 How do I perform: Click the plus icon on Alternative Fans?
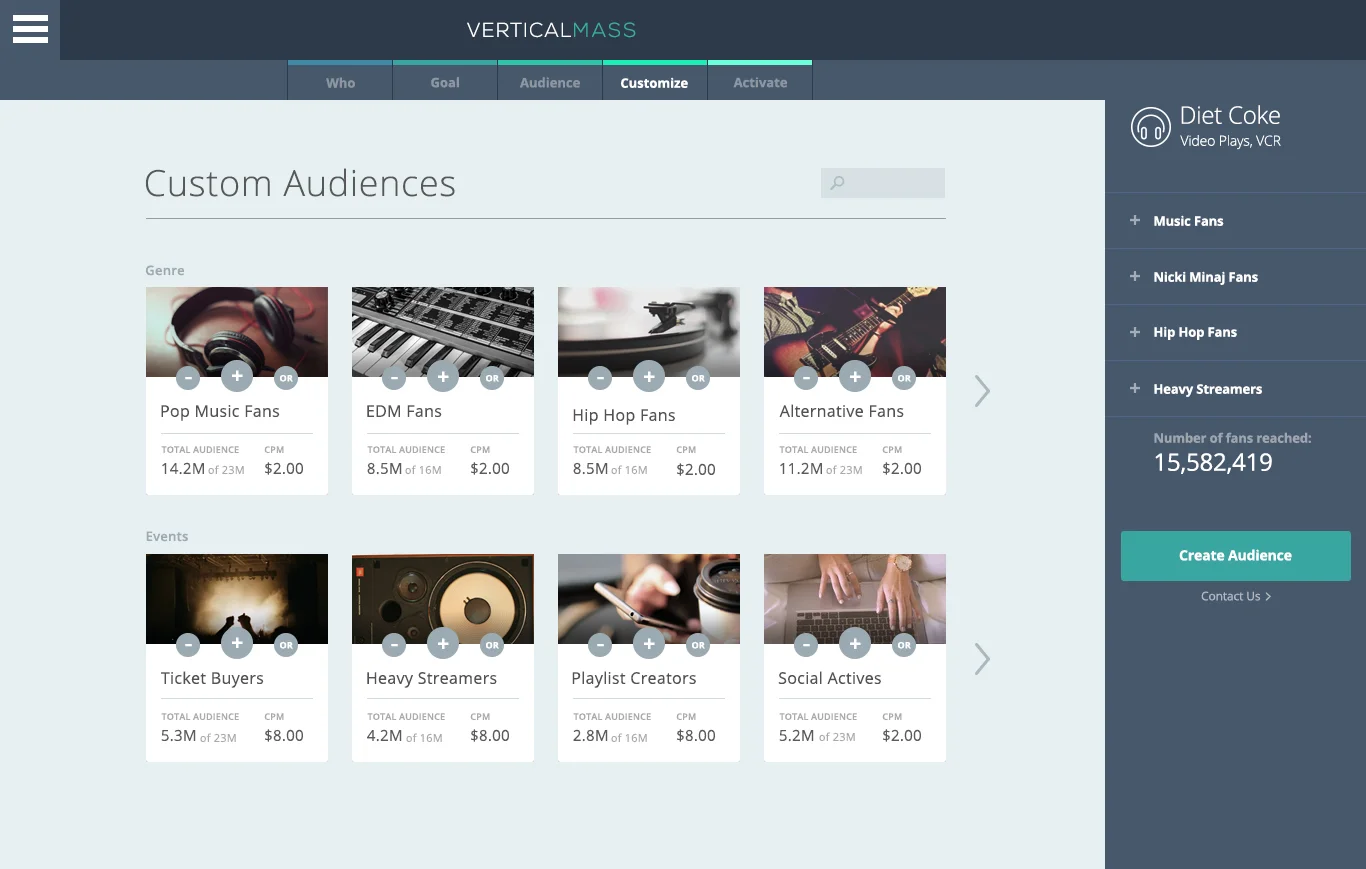pyautogui.click(x=855, y=377)
